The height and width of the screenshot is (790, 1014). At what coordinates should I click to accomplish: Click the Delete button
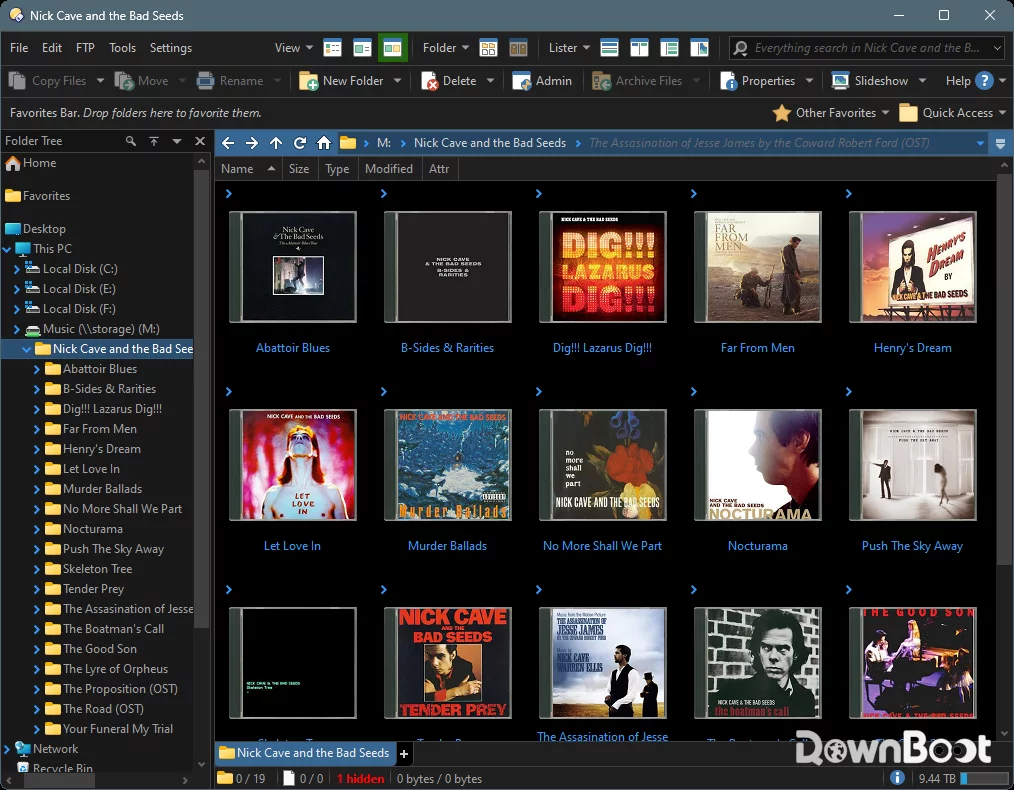click(x=449, y=81)
